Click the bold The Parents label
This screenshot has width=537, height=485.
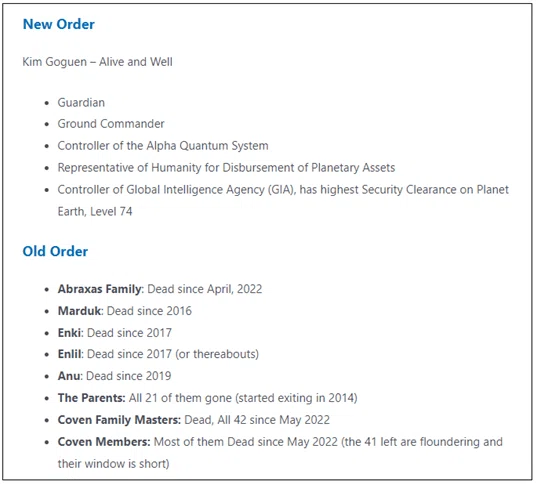91,398
